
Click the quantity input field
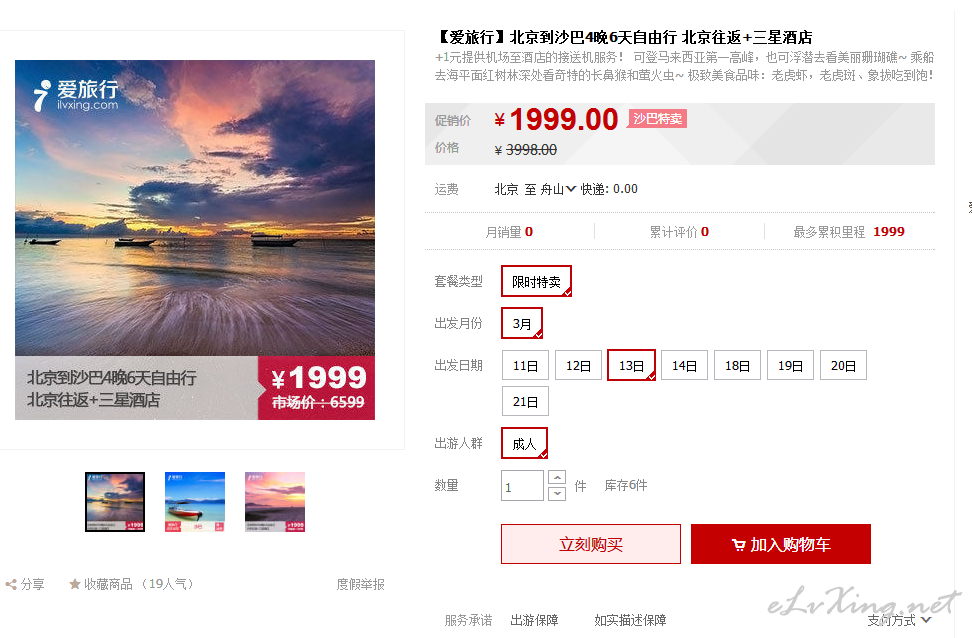tap(523, 485)
